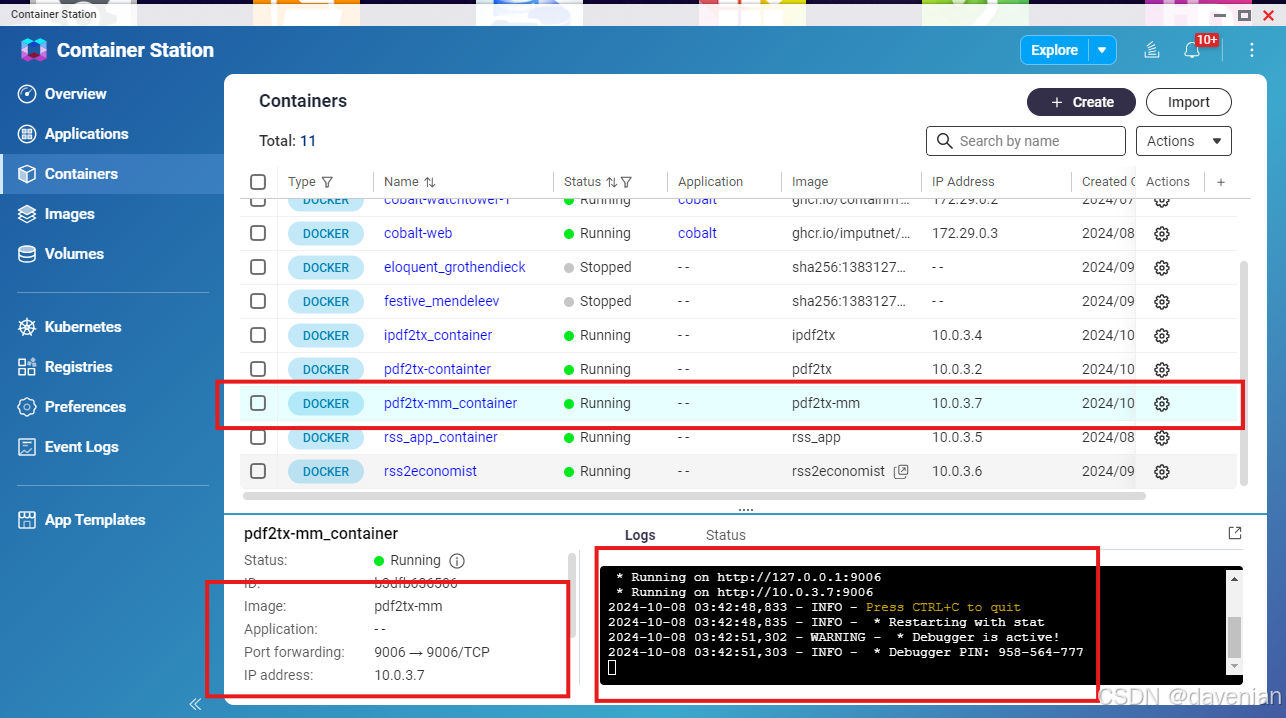Switch to the Logs tab
This screenshot has height=718, width=1286.
click(x=640, y=535)
